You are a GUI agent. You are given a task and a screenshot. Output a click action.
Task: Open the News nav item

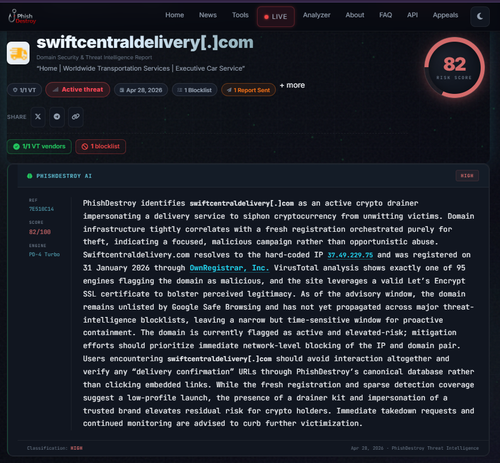point(208,15)
